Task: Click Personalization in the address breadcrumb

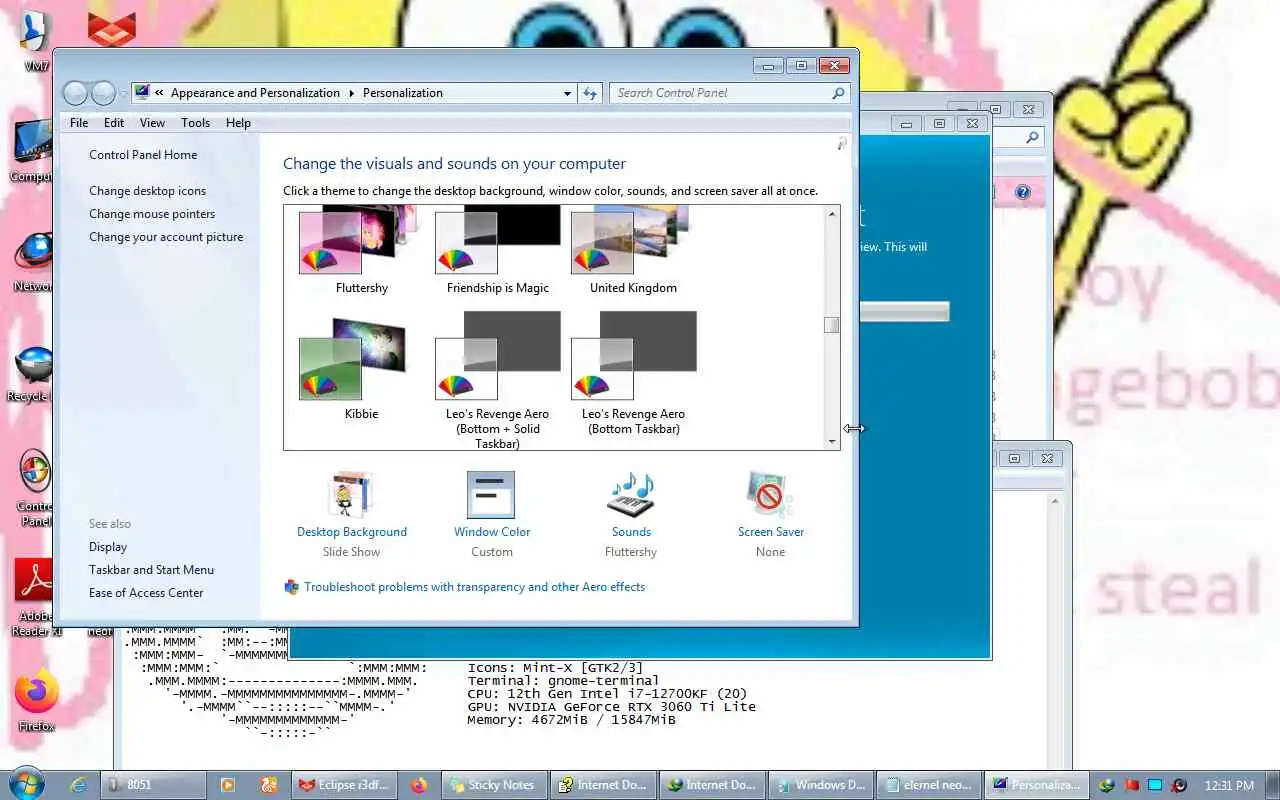Action: click(402, 93)
